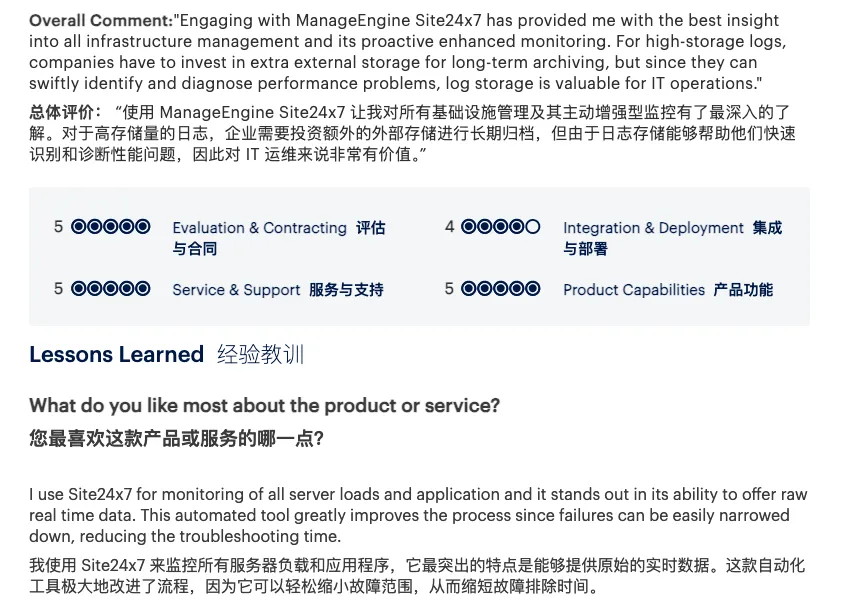Click the English paragraph about monitoring server loads
This screenshot has width=843, height=613.
tap(418, 515)
